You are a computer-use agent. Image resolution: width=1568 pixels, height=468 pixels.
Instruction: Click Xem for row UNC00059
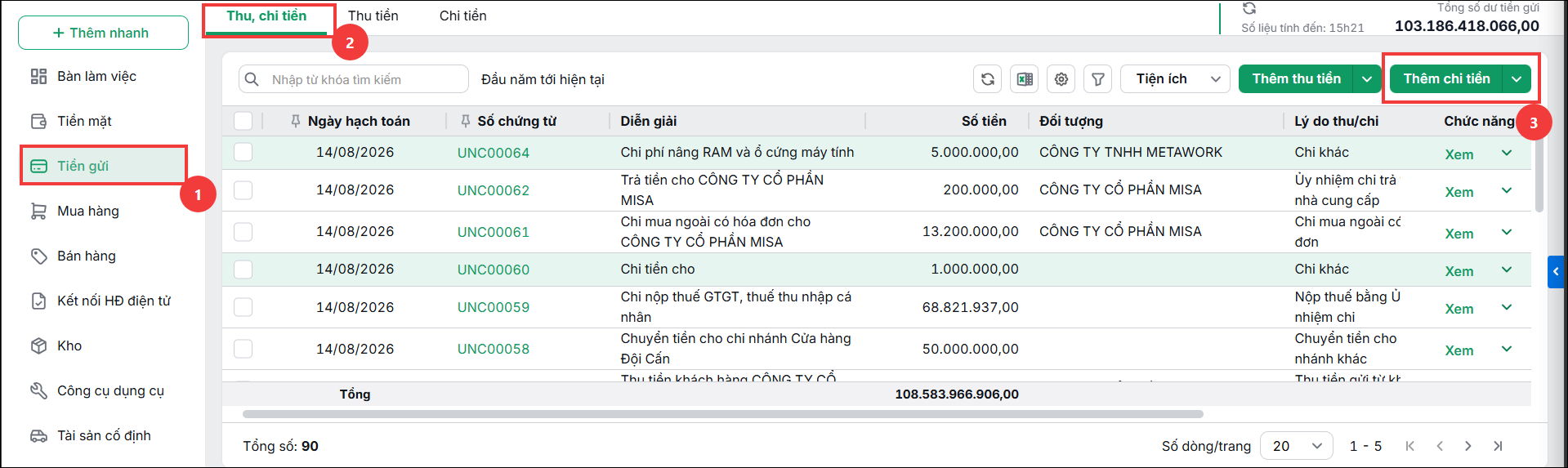pos(1459,309)
